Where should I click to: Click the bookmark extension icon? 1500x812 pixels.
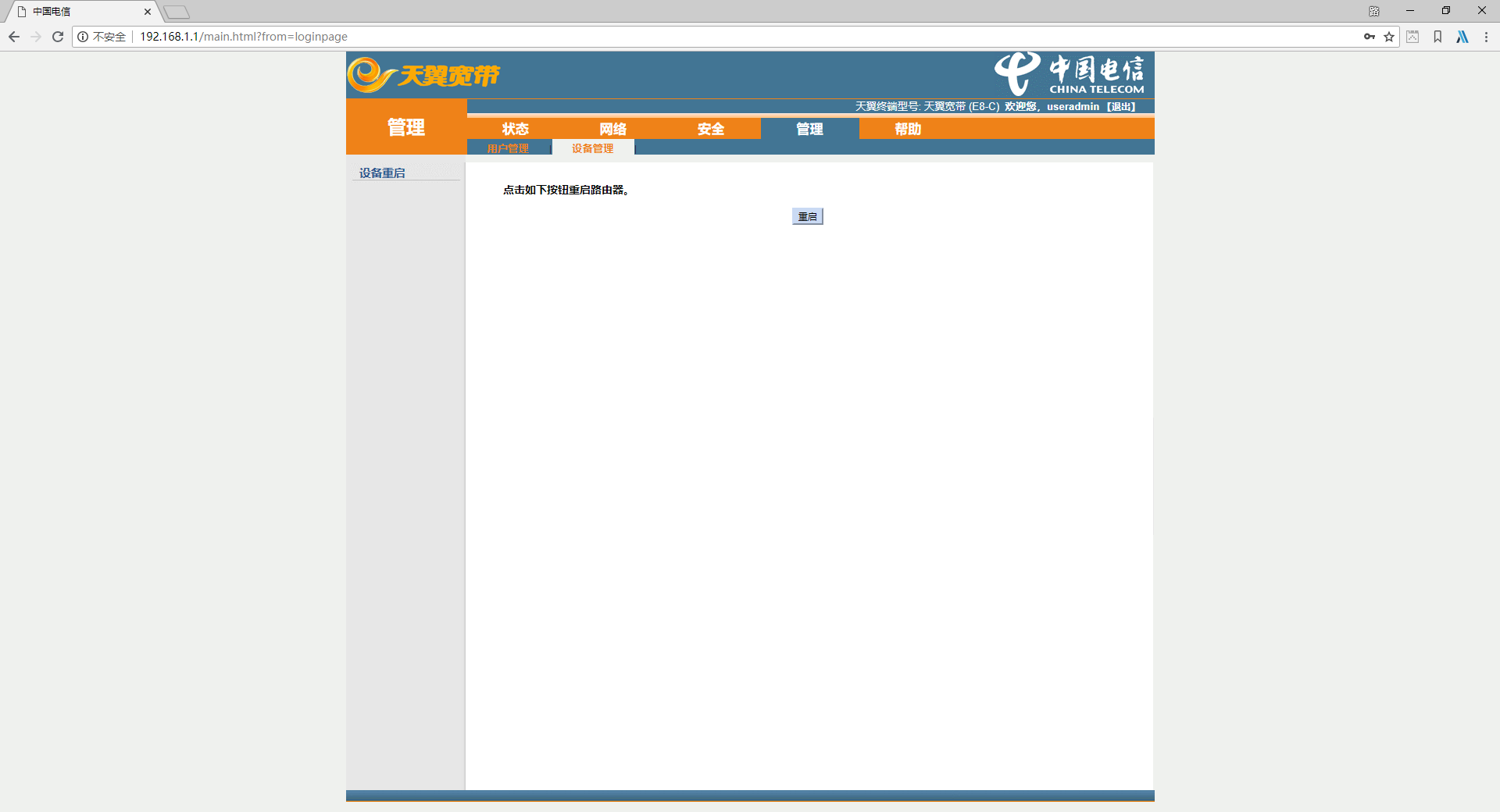[x=1437, y=37]
